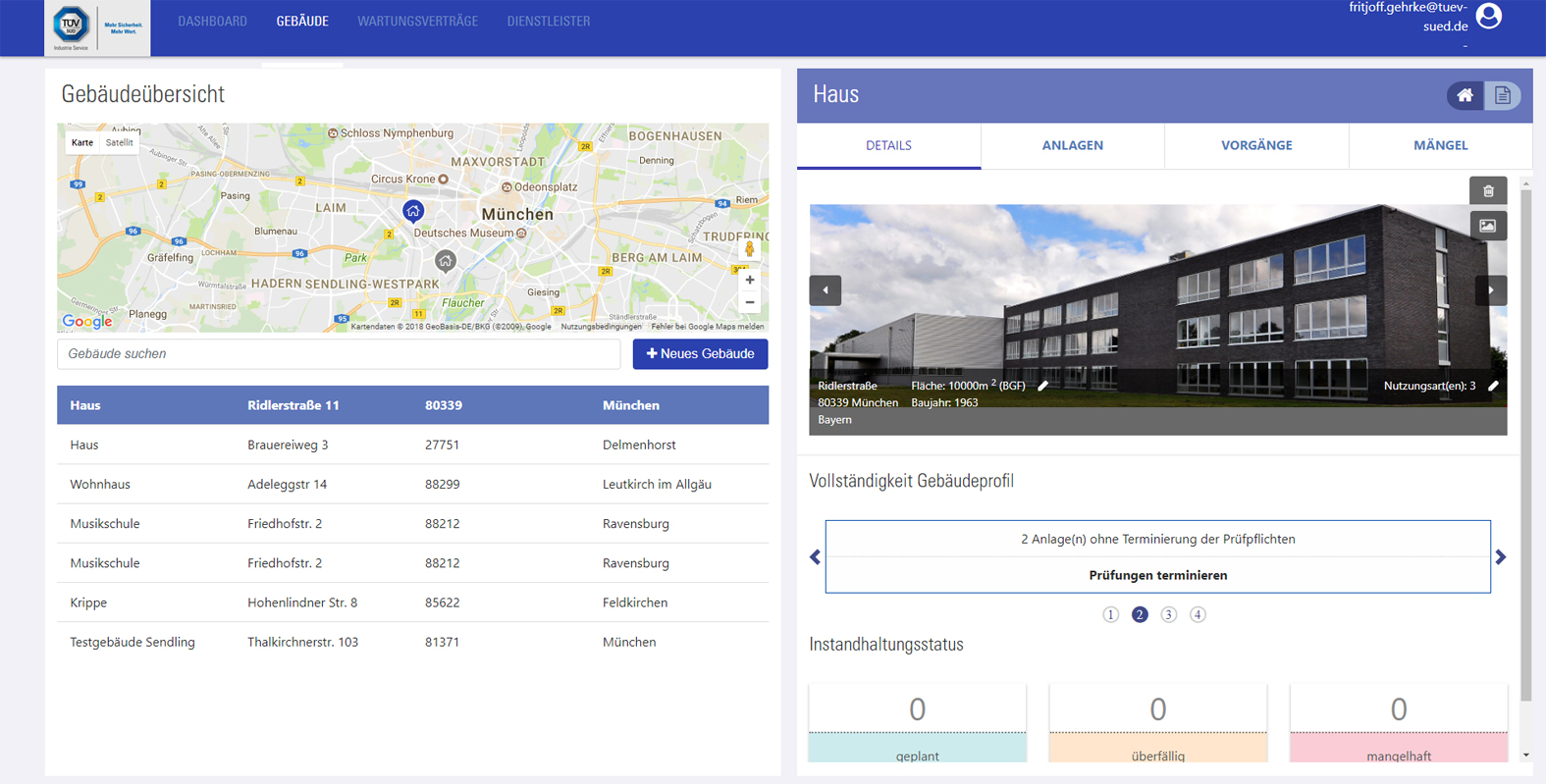Click the Gebäude suchen search field
Image resolution: width=1546 pixels, height=784 pixels.
click(x=339, y=354)
